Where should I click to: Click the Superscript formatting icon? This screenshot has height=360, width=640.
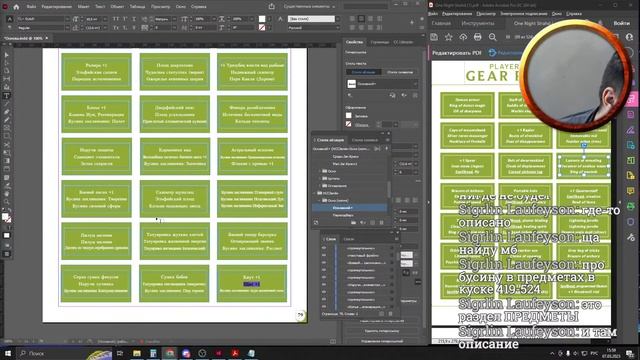click(125, 19)
